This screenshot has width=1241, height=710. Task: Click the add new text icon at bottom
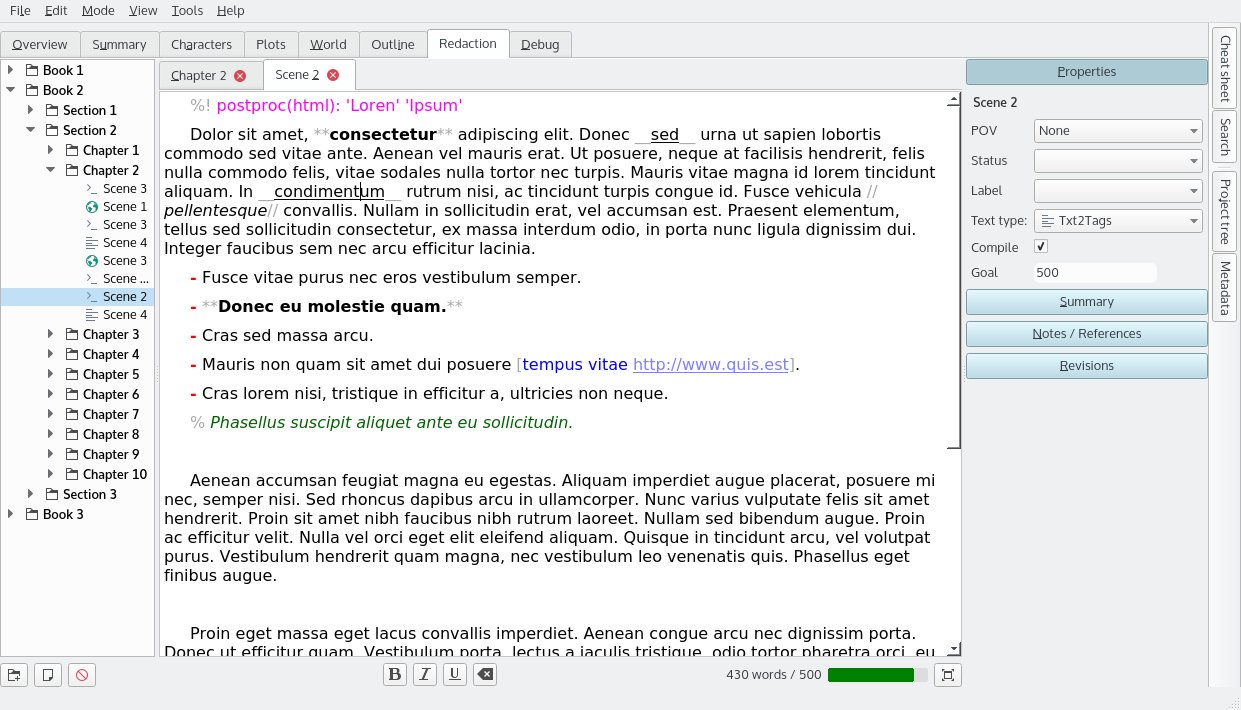pos(48,675)
